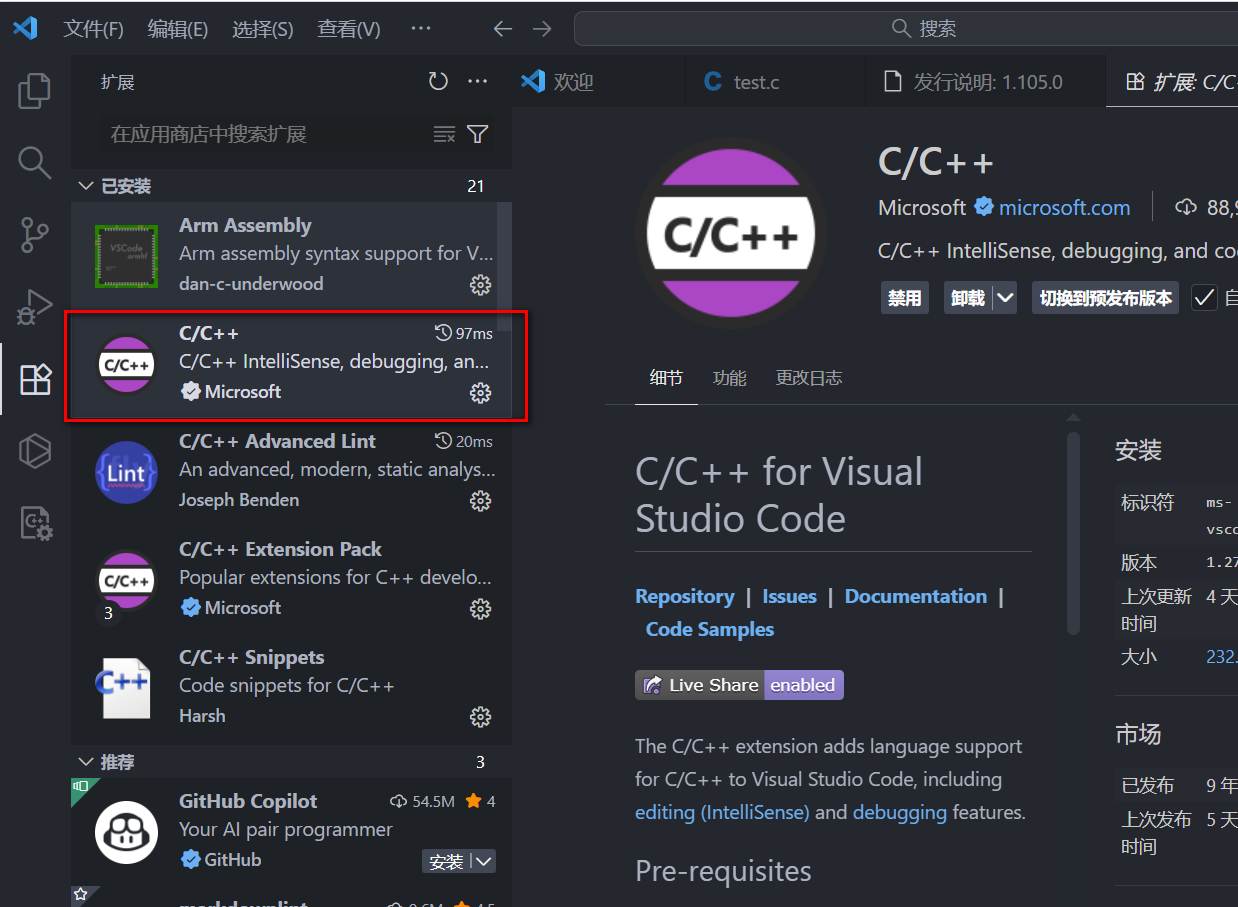
Task: Click the 禁用 button
Action: [904, 298]
